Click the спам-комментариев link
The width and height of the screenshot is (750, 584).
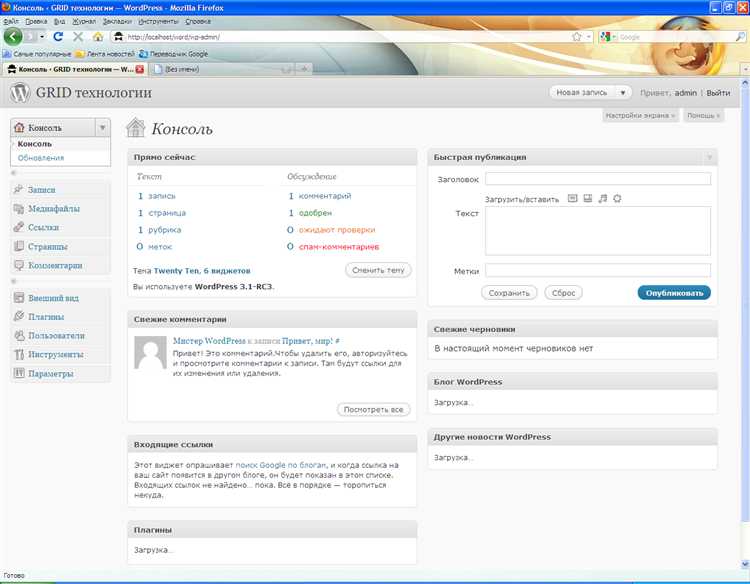(339, 247)
